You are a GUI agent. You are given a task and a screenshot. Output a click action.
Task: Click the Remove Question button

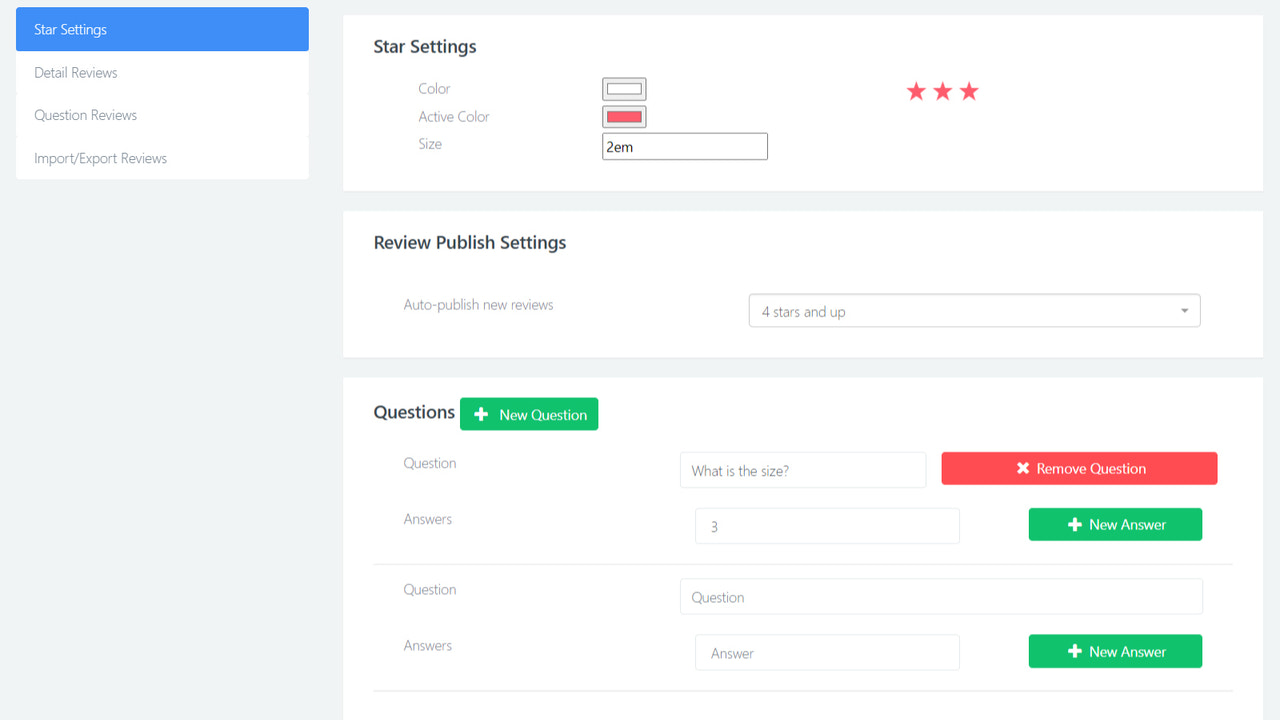tap(1079, 467)
